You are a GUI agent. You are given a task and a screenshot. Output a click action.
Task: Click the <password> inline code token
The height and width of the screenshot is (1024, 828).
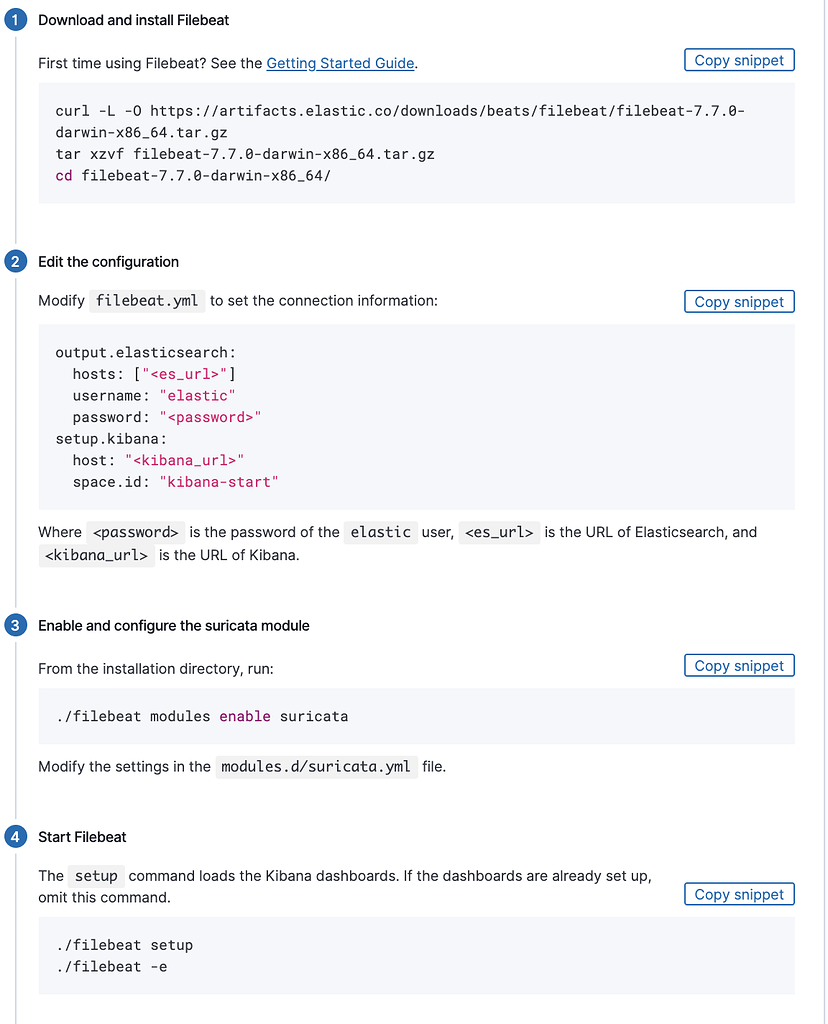click(135, 532)
